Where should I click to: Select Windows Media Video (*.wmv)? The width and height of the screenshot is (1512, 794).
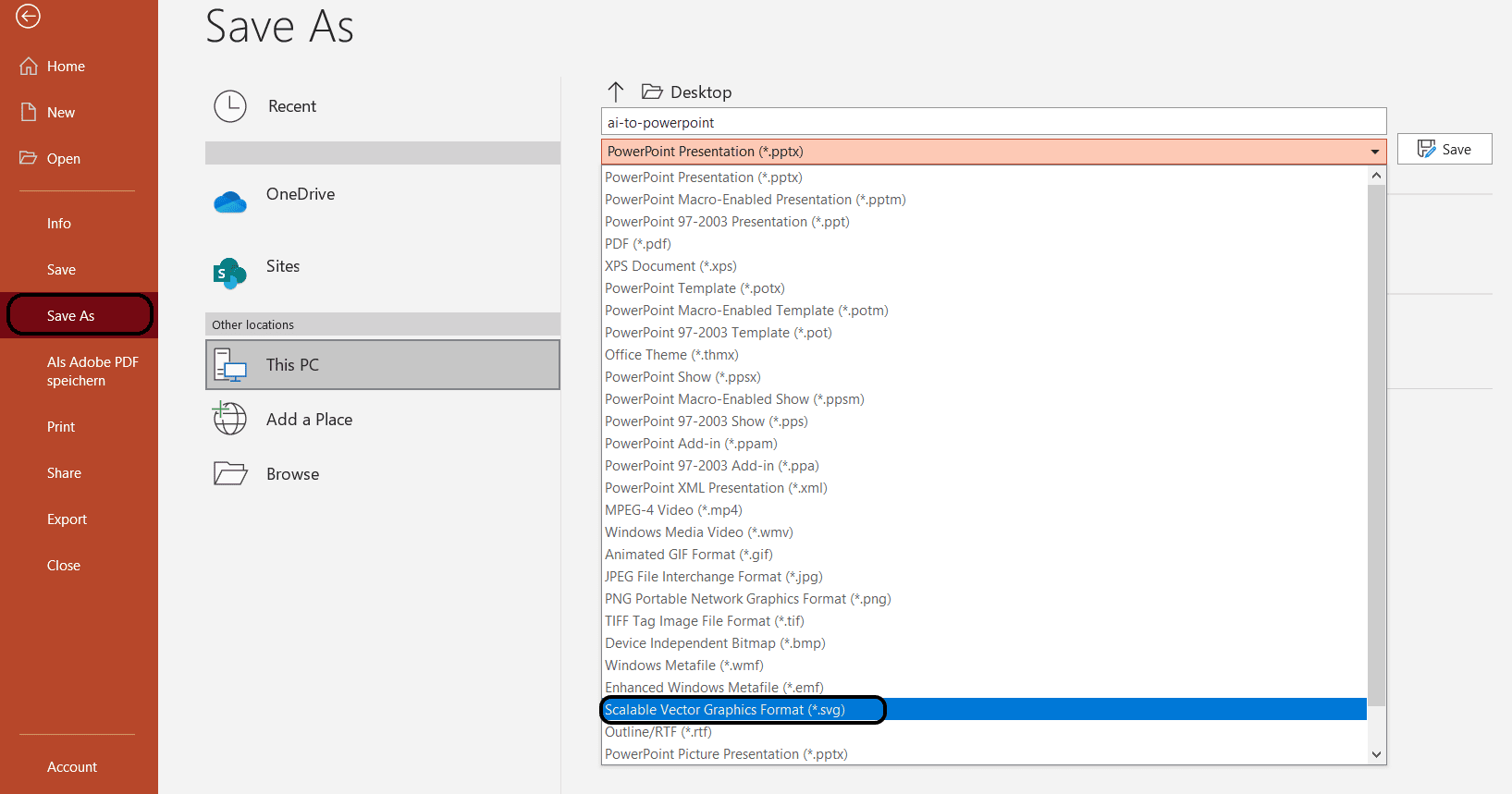(984, 532)
